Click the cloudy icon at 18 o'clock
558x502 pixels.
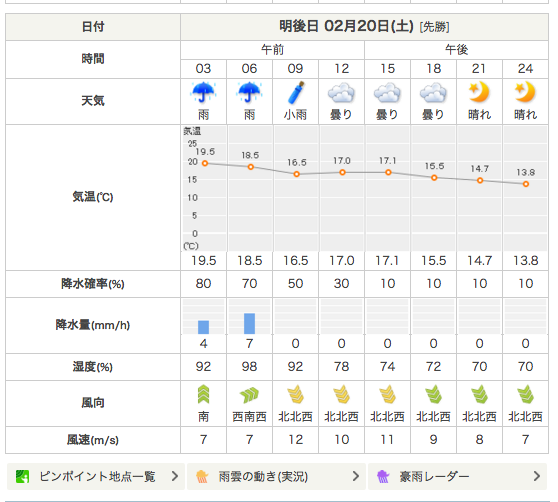tap(433, 93)
